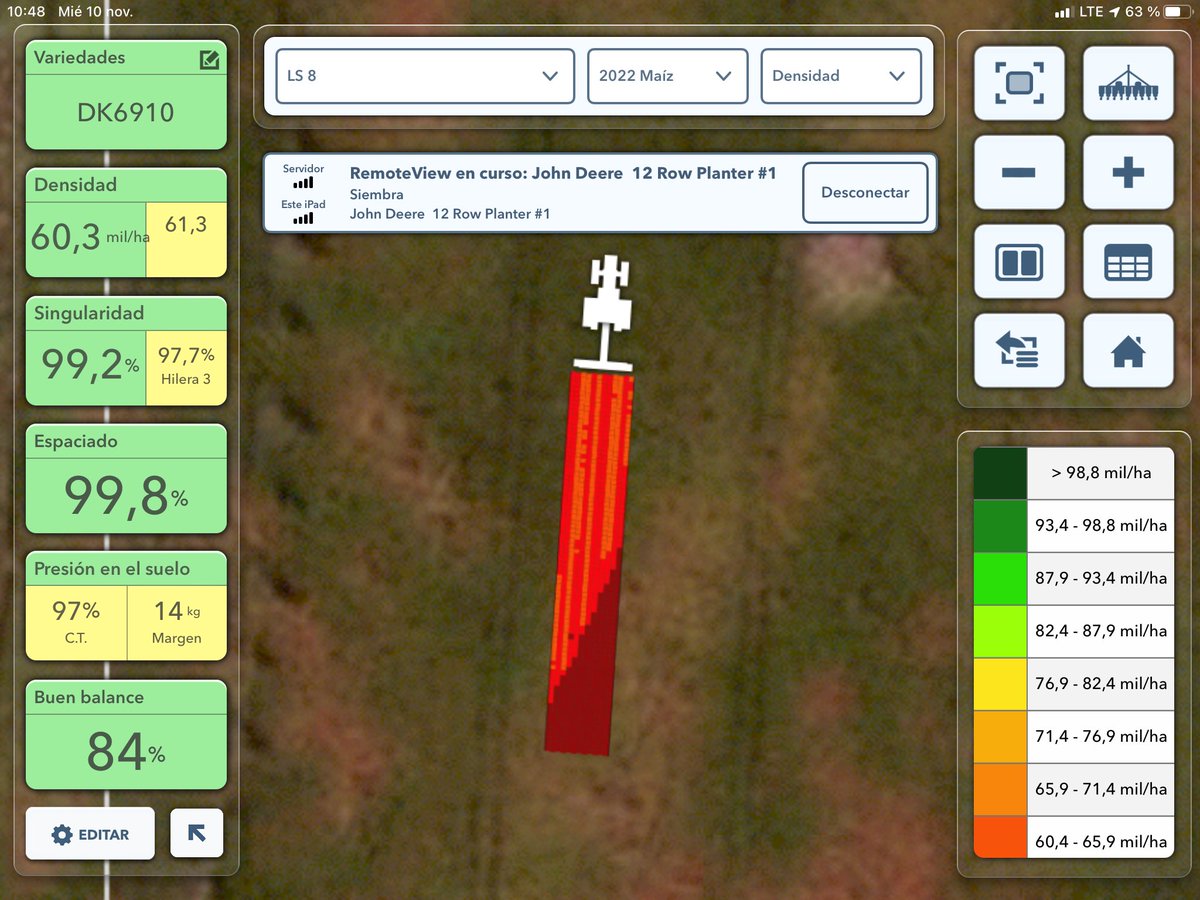1200x900 pixels.
Task: Open the 2022 Maíz season dropdown
Action: pos(667,76)
